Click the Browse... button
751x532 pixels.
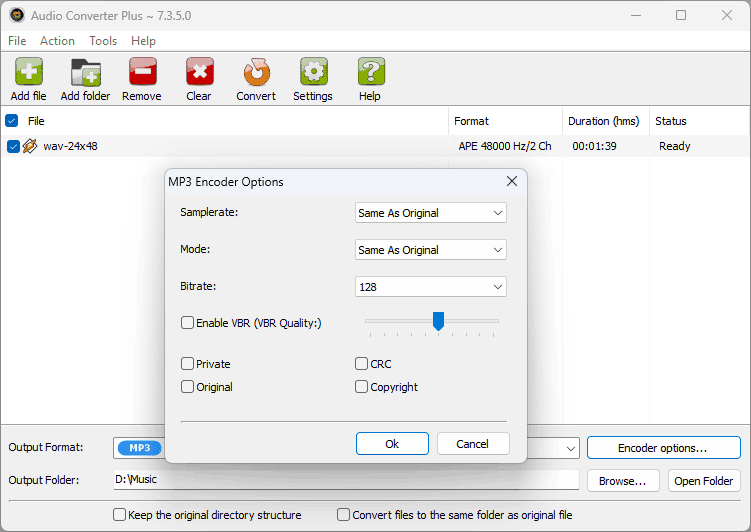click(x=623, y=481)
